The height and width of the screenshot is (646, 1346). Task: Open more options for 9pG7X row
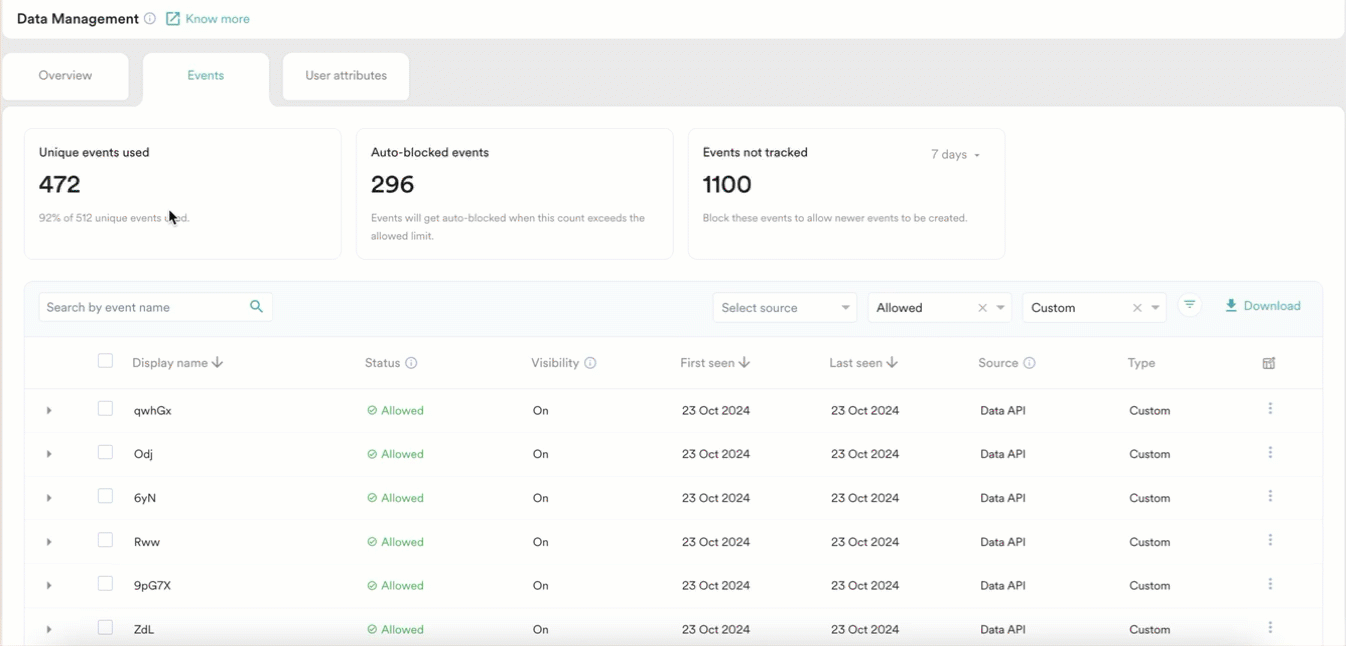coord(1270,584)
